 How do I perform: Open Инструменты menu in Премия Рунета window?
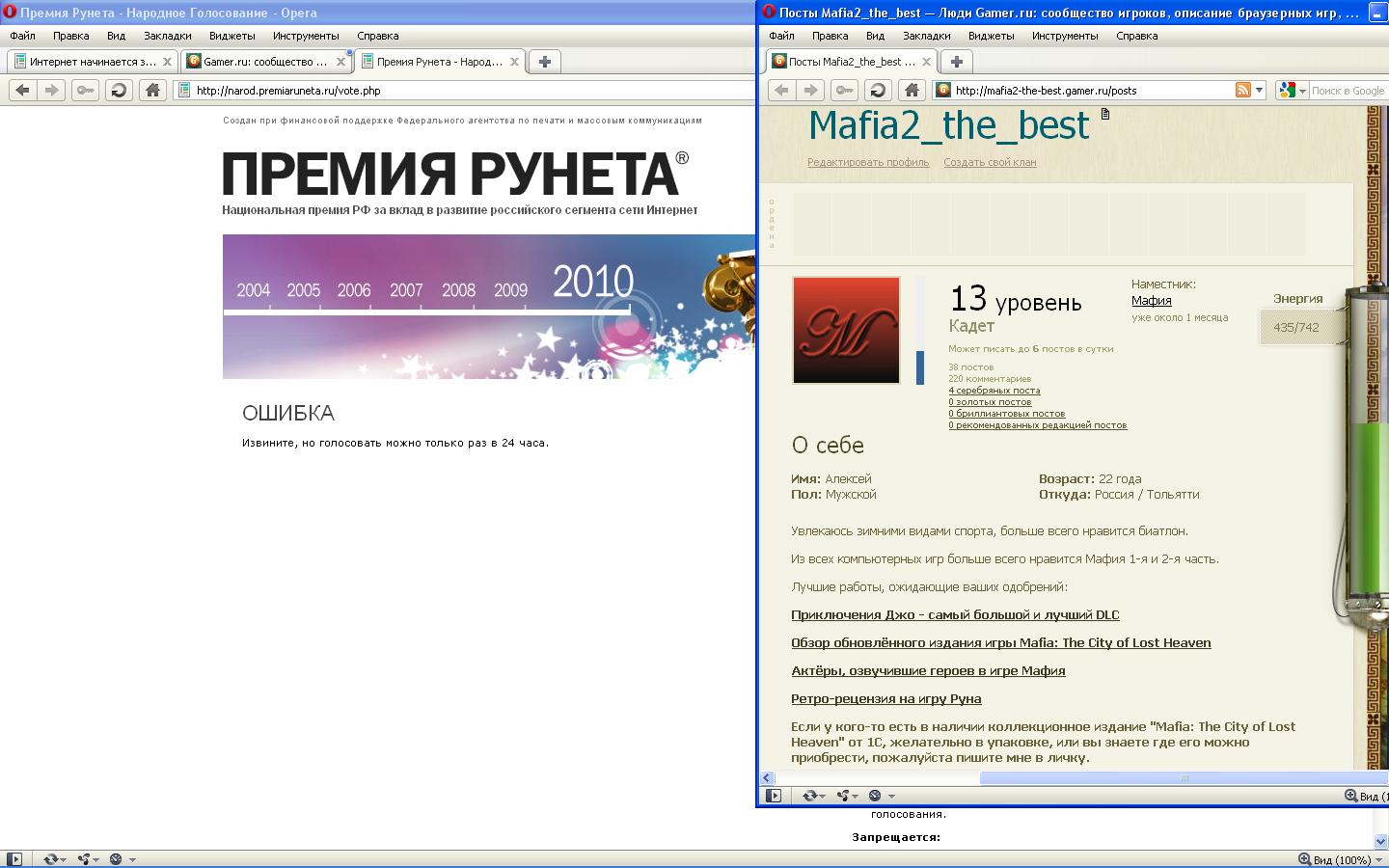click(x=306, y=36)
